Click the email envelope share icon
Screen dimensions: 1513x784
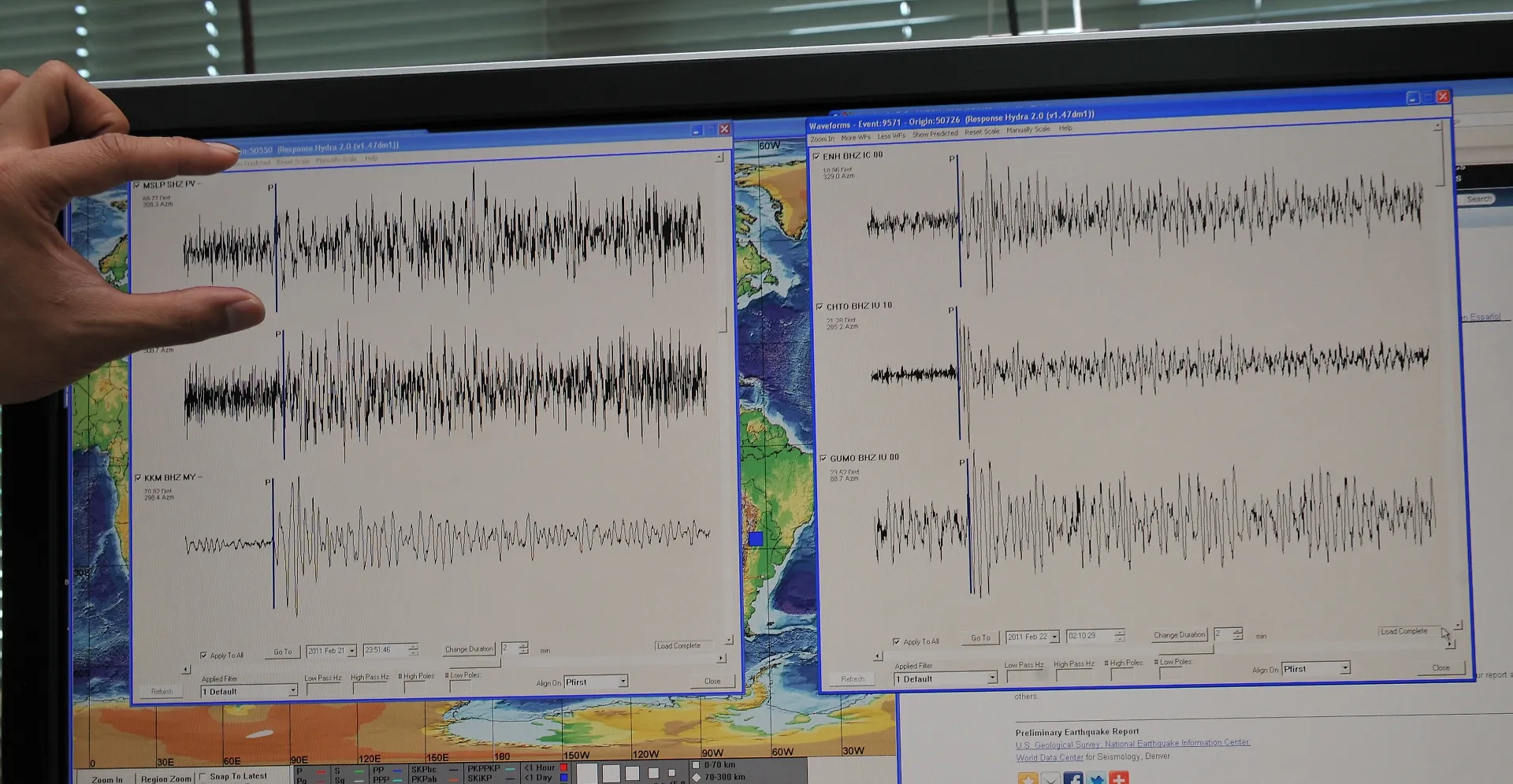coord(1050,778)
